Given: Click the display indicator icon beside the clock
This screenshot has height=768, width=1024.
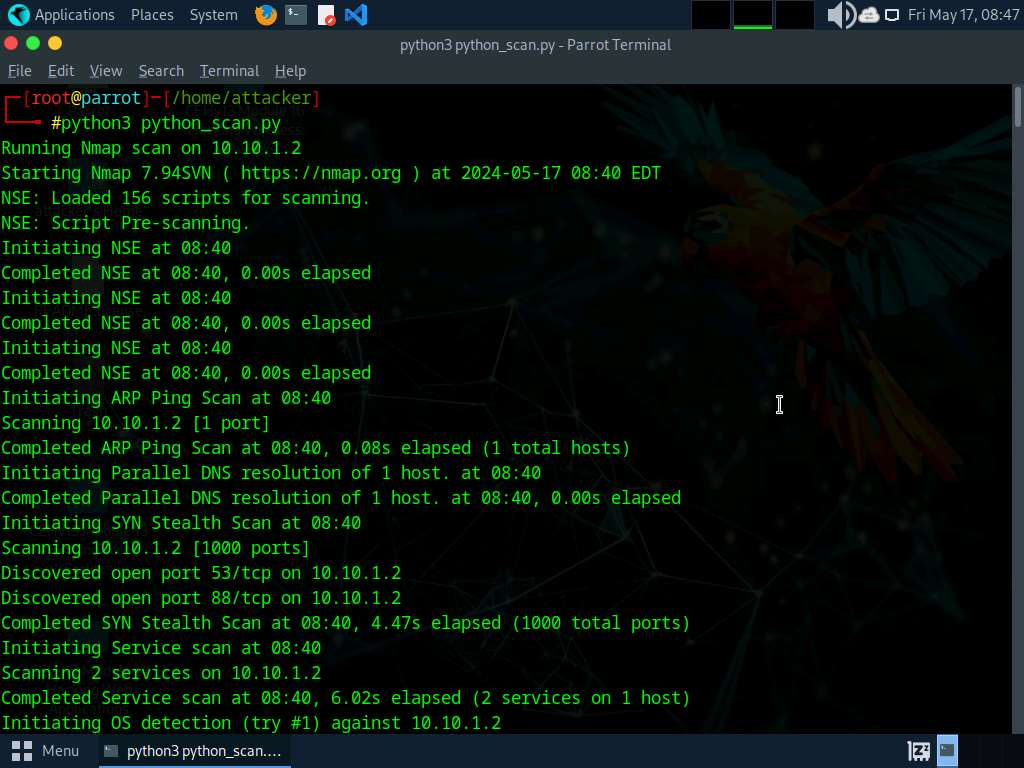Looking at the screenshot, I should [892, 15].
